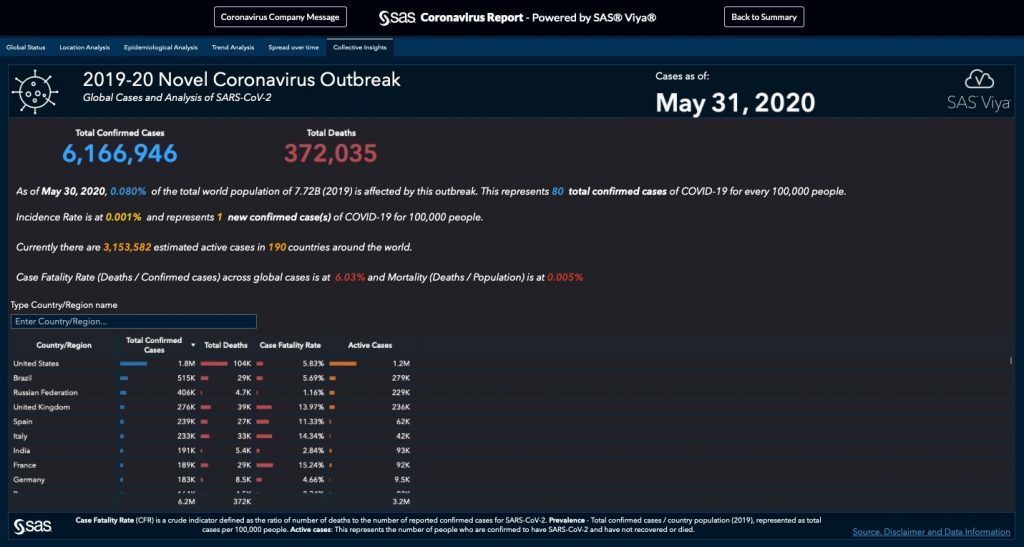This screenshot has height=547, width=1024.
Task: Sort by Total Confirmed Cases descending arrow
Action: coord(193,345)
